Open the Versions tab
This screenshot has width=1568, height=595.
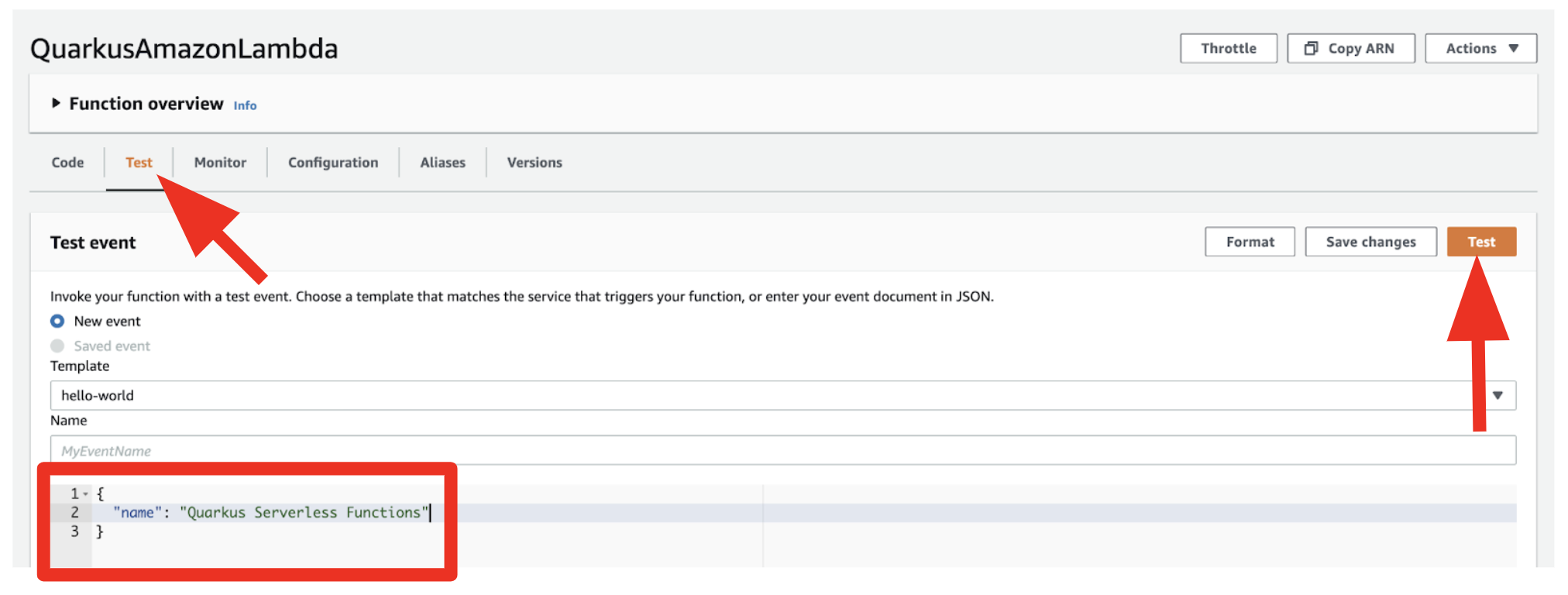click(535, 163)
